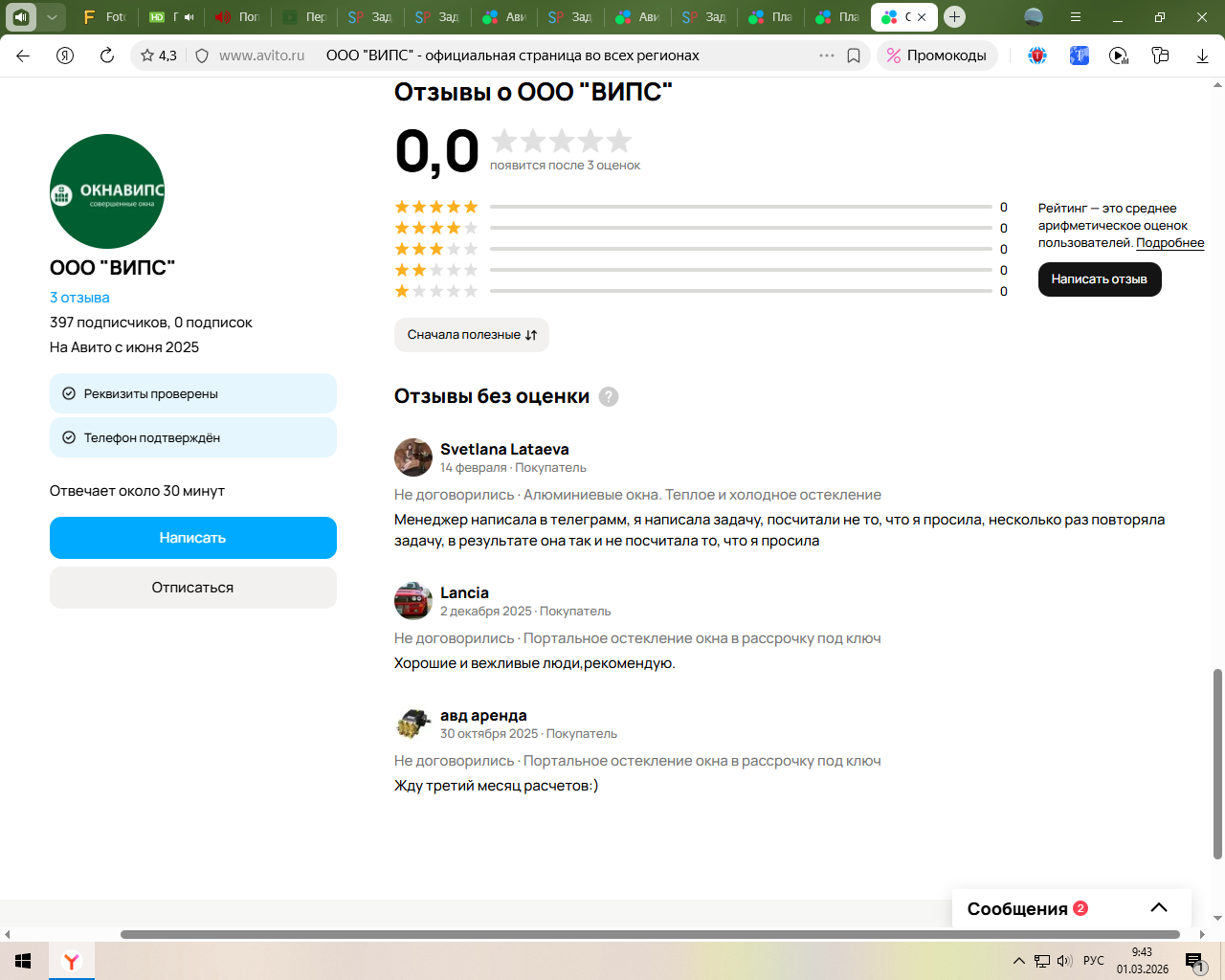
Task: Open the Сообщения panel title
Action: pos(1017,908)
